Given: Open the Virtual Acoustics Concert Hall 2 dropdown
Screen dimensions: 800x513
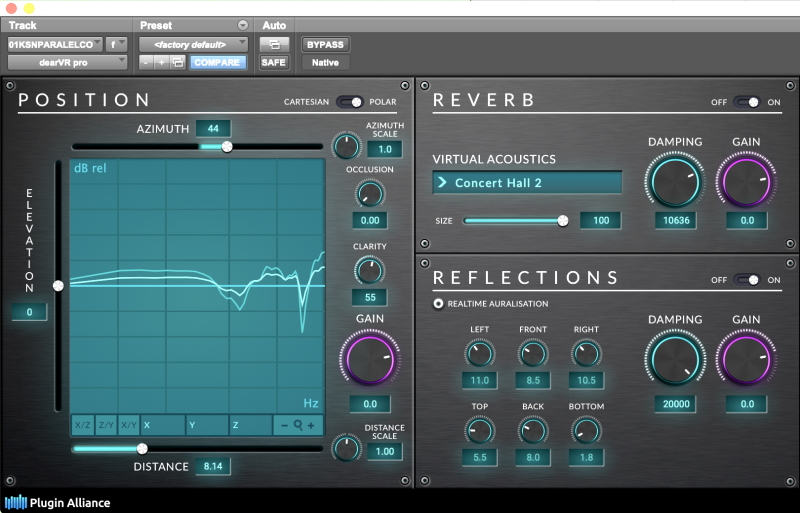Looking at the screenshot, I should [527, 183].
